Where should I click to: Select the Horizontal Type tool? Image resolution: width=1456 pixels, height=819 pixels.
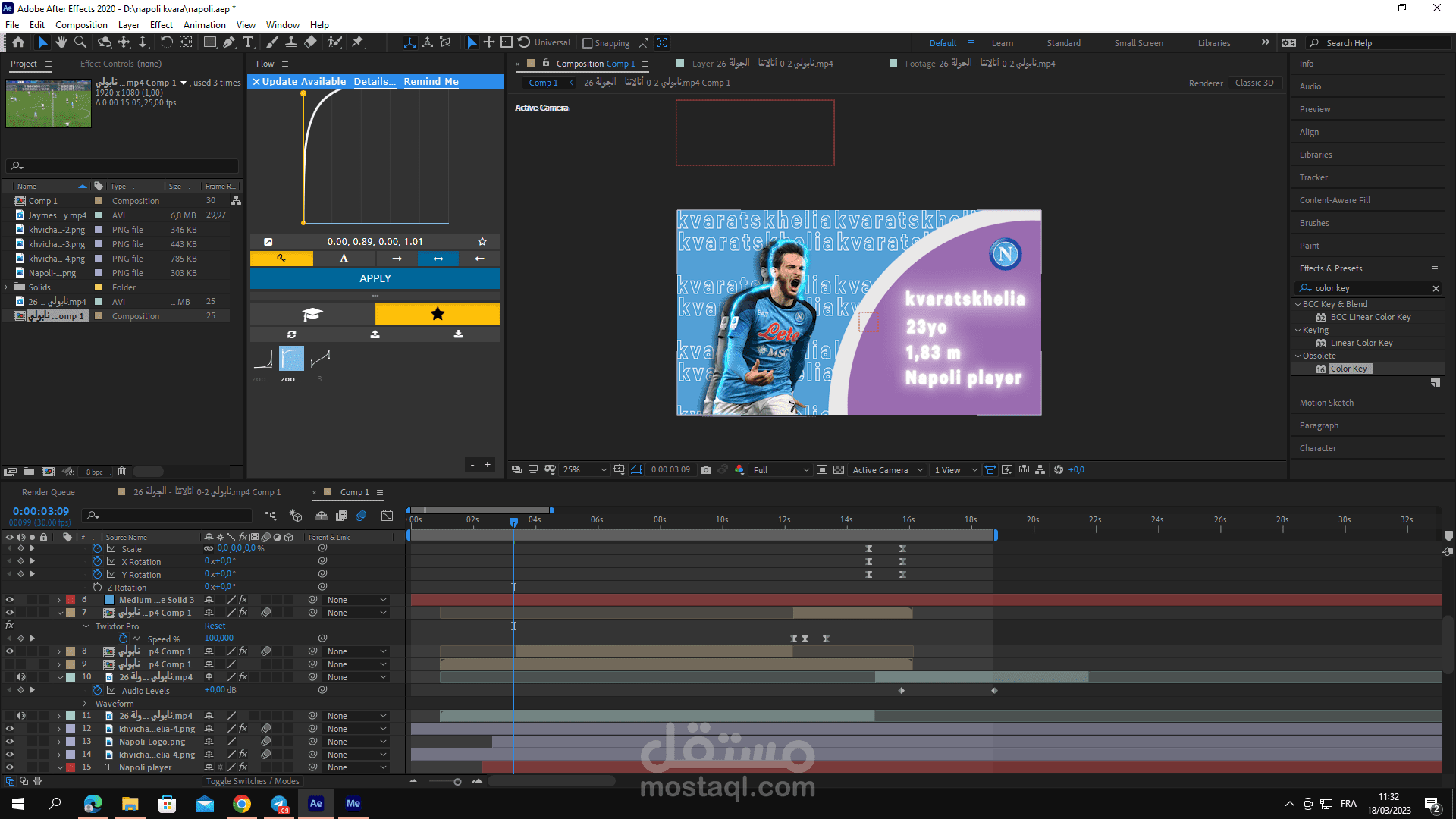point(248,42)
